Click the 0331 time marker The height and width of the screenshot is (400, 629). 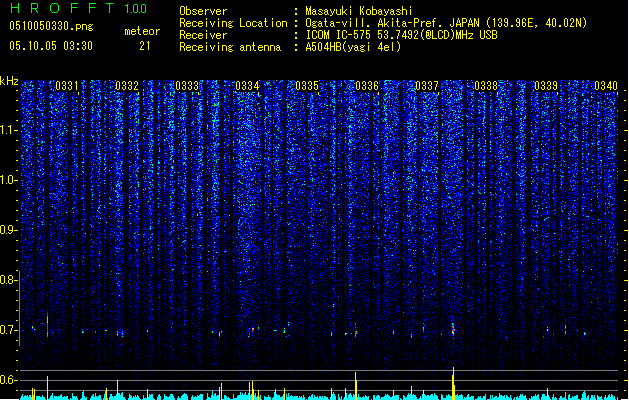[x=67, y=86]
